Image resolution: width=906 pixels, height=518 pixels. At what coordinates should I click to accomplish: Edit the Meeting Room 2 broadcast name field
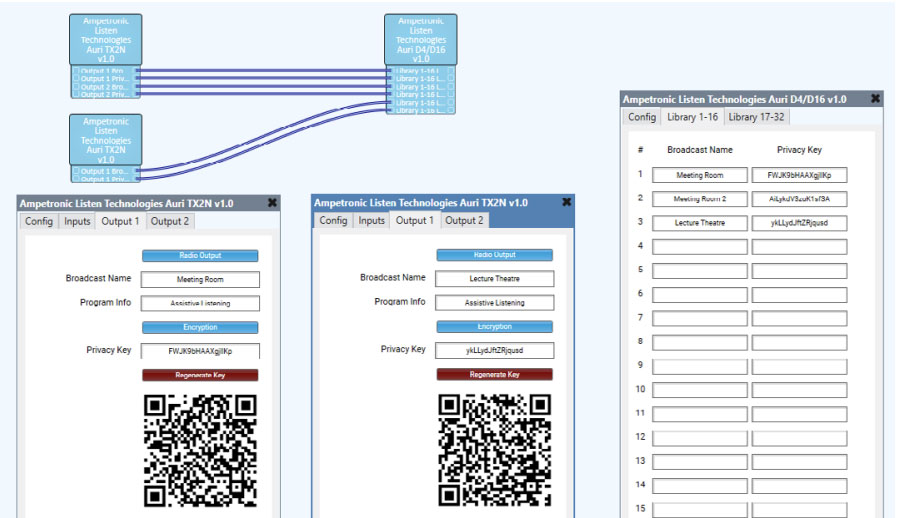[x=699, y=199]
